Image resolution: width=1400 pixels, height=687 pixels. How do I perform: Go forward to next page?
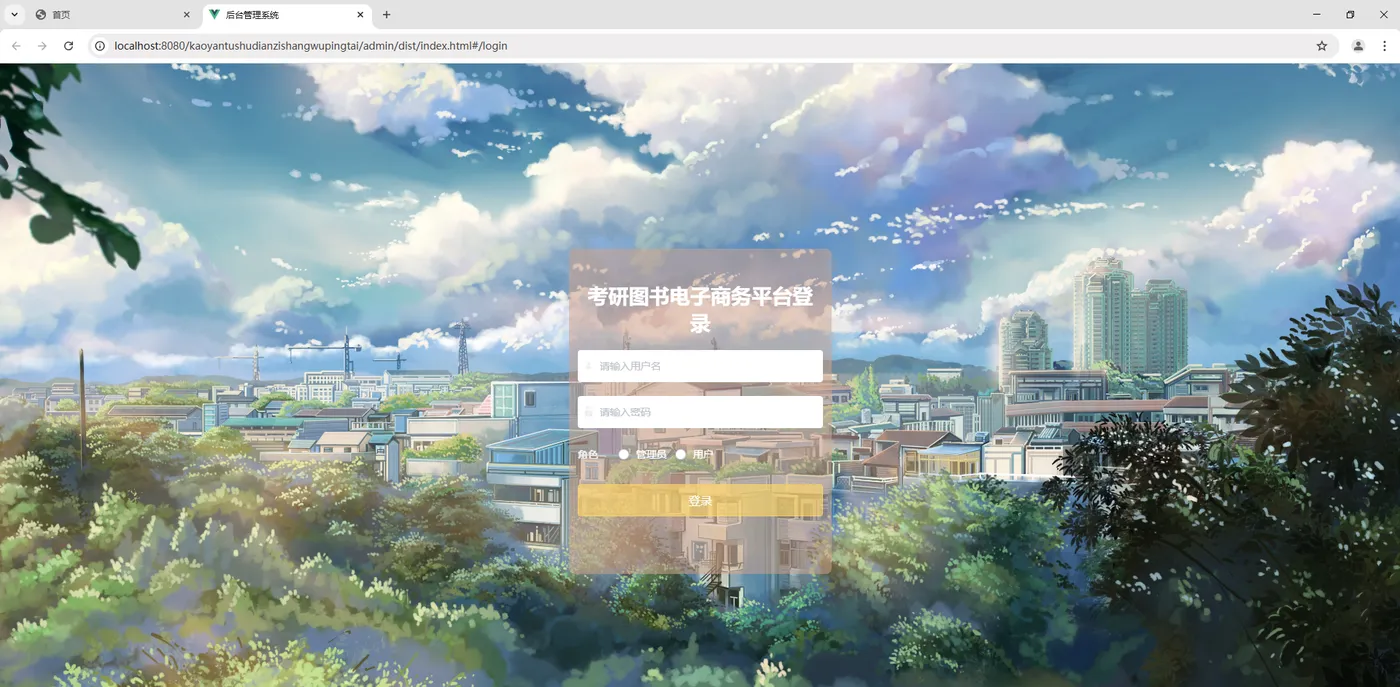42,46
